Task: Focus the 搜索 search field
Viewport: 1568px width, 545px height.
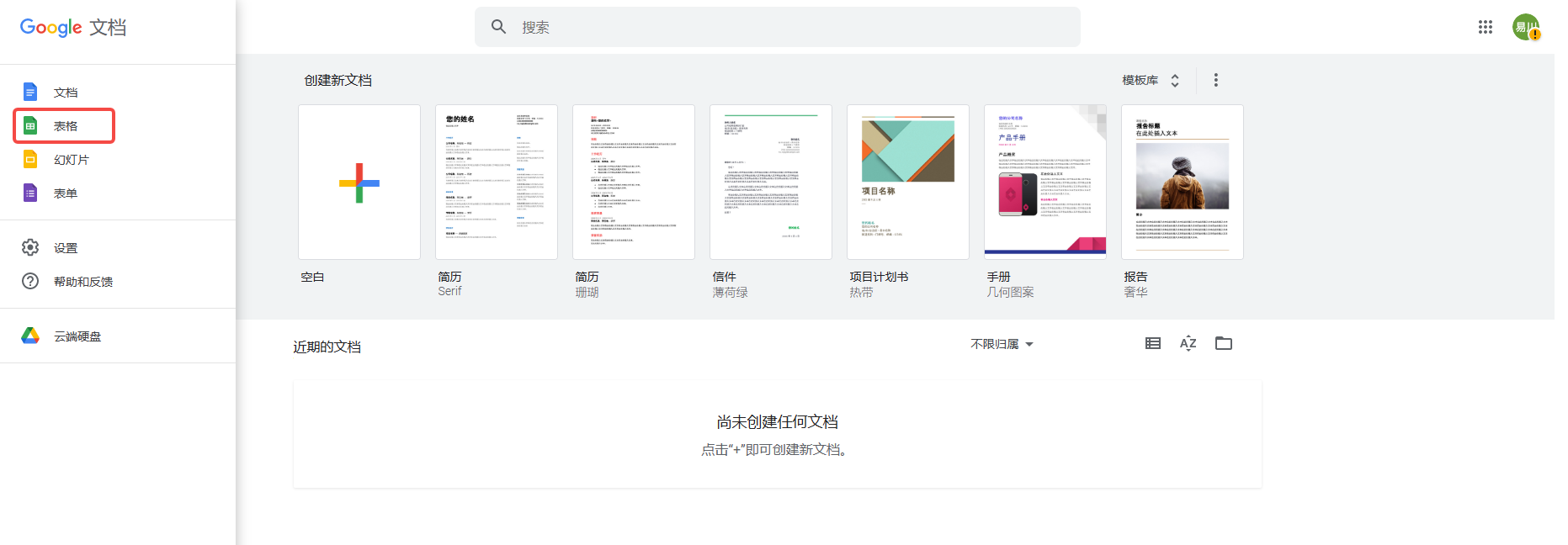Action: [778, 27]
